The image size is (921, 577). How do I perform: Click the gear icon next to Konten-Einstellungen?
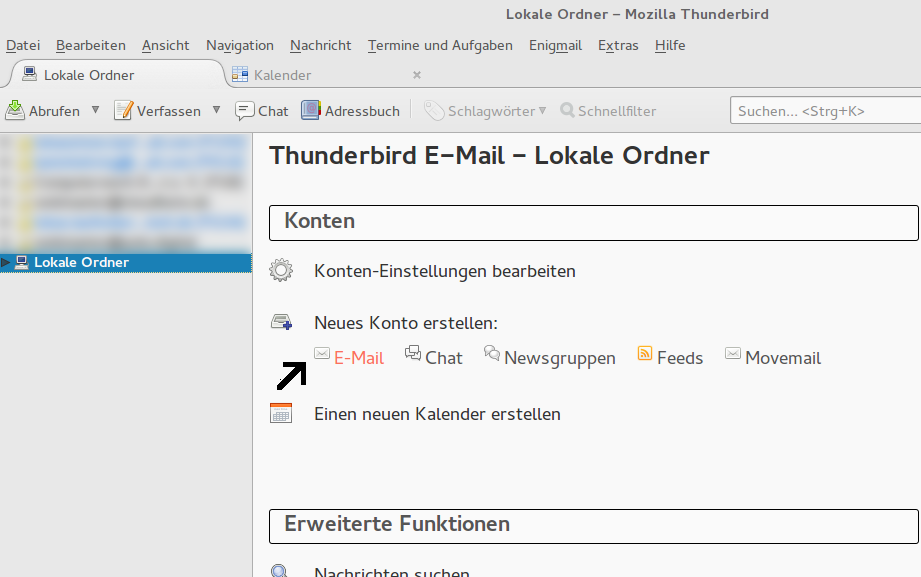tap(280, 270)
